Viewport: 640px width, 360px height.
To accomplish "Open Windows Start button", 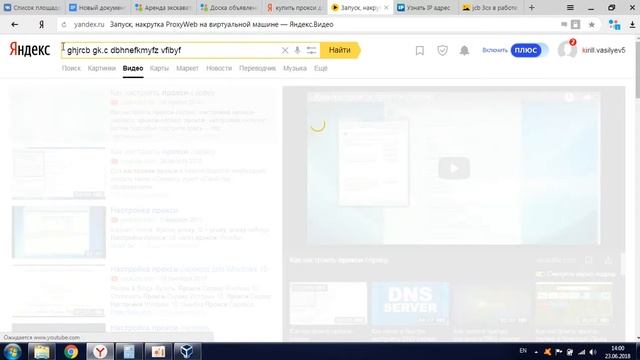I will tap(12, 351).
